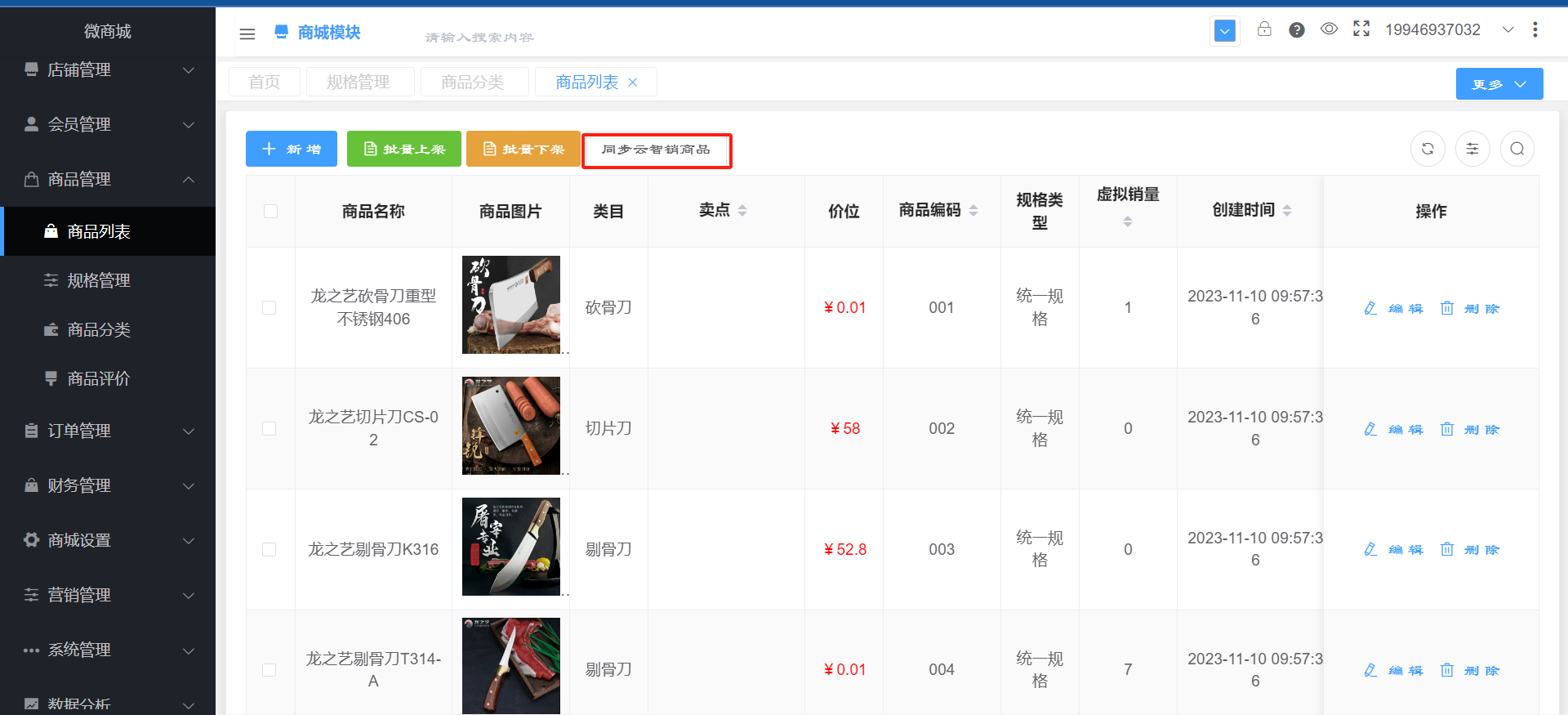Toggle fullscreen mode icon
This screenshot has width=1568, height=715.
point(1361,29)
